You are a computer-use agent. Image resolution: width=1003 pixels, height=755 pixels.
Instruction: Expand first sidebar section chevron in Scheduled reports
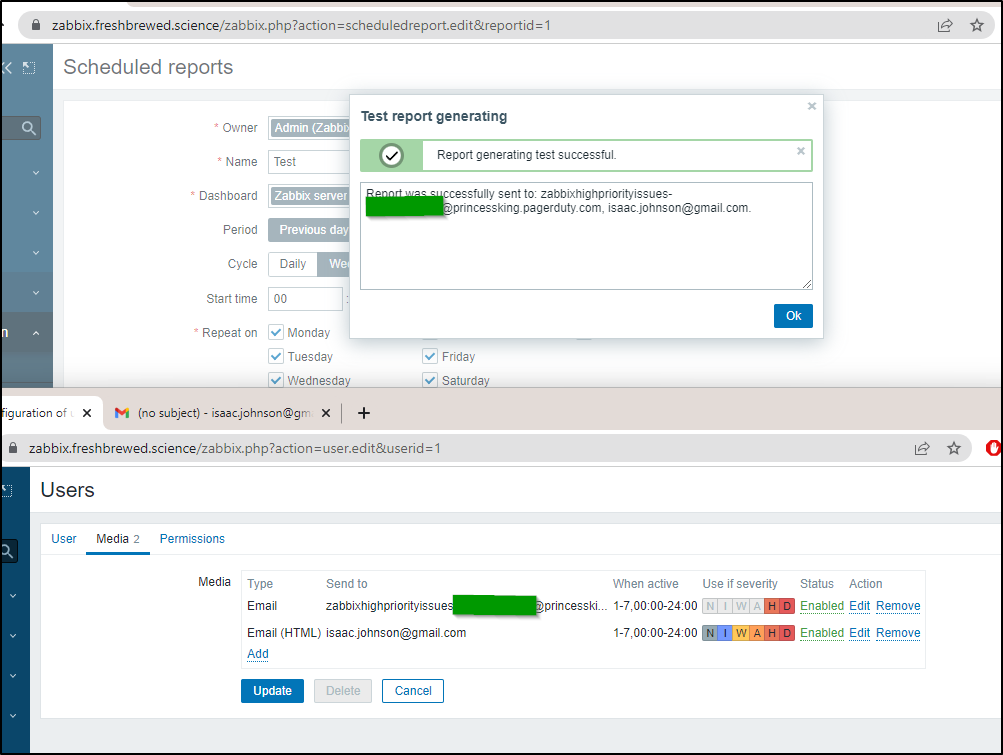click(x=36, y=173)
